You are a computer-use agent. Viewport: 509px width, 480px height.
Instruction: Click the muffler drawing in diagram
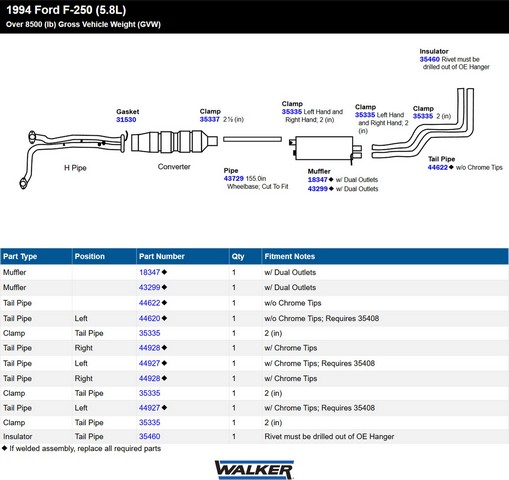coord(325,148)
